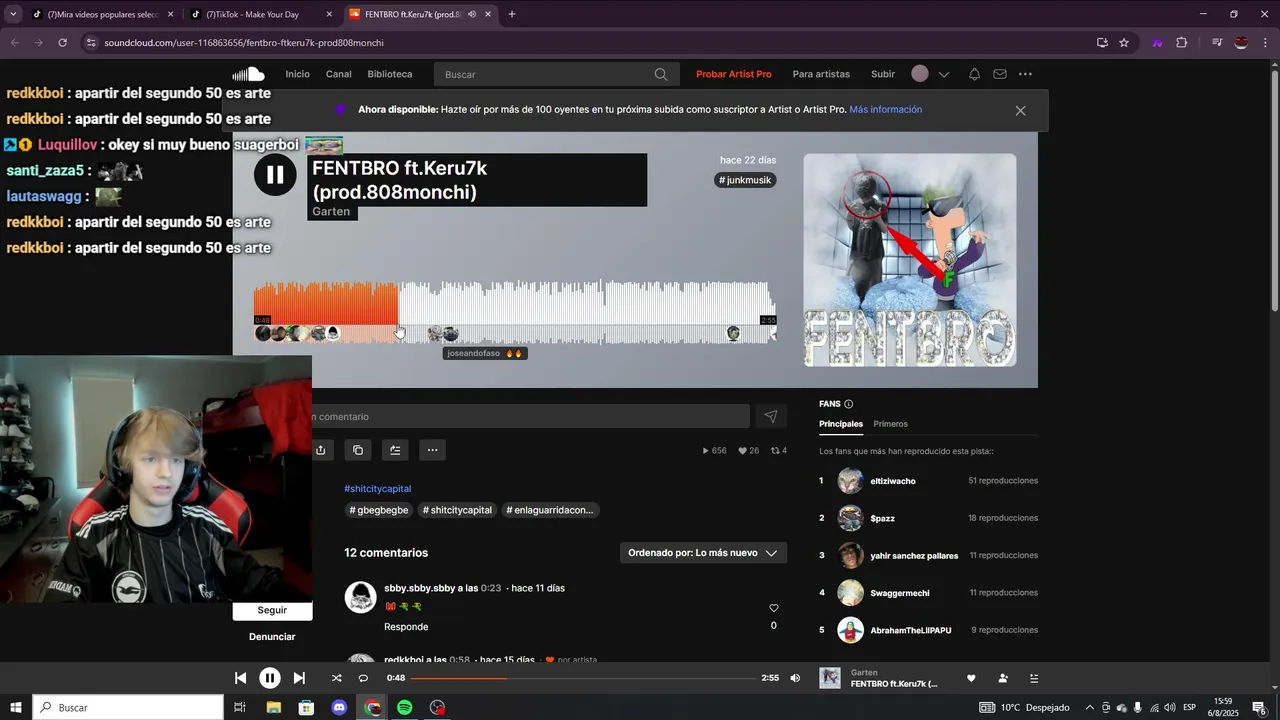Image resolution: width=1280 pixels, height=720 pixels.
Task: Pause playback in the bottom player bar
Action: coord(270,678)
